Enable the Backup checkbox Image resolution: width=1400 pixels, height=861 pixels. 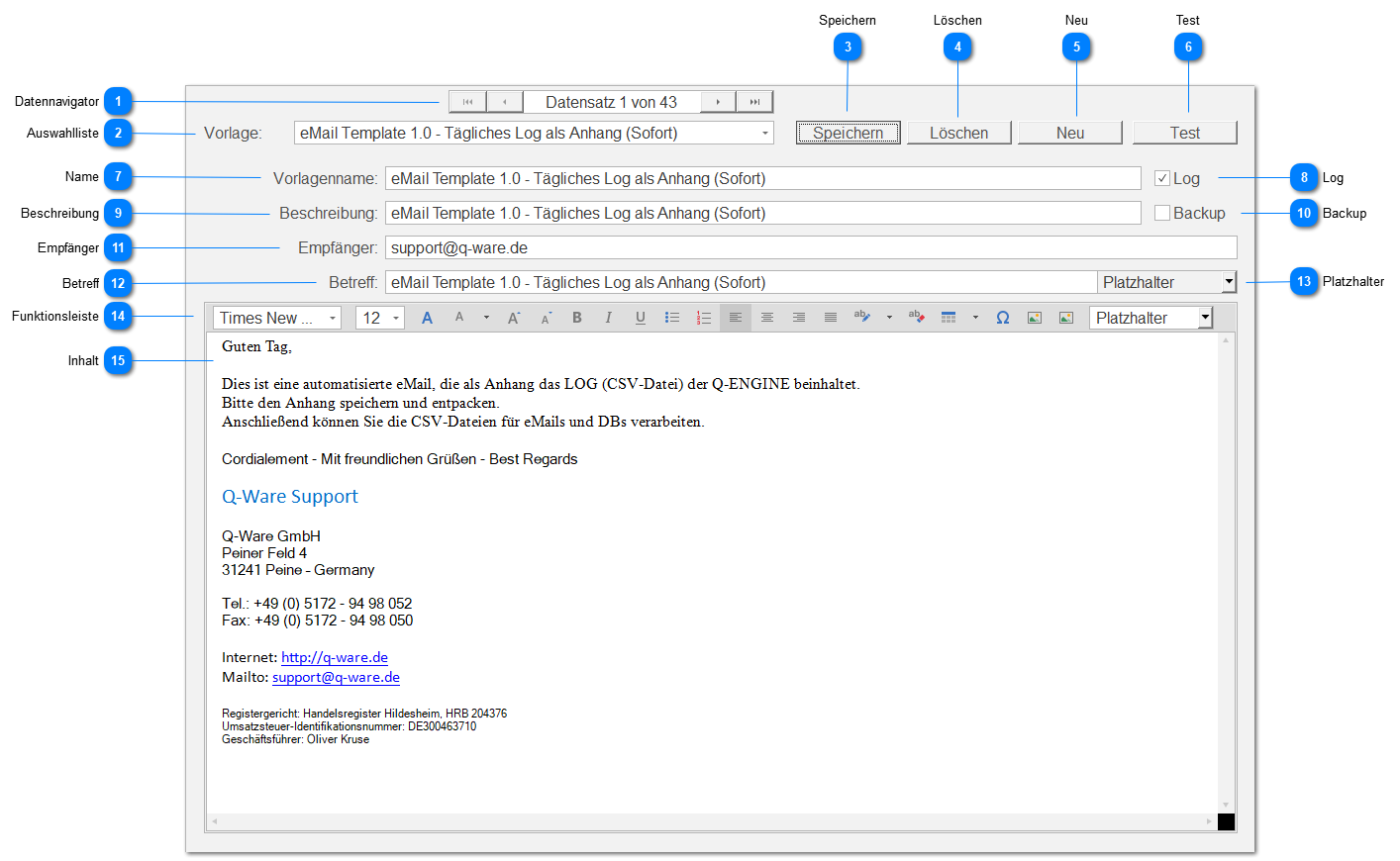(1162, 213)
